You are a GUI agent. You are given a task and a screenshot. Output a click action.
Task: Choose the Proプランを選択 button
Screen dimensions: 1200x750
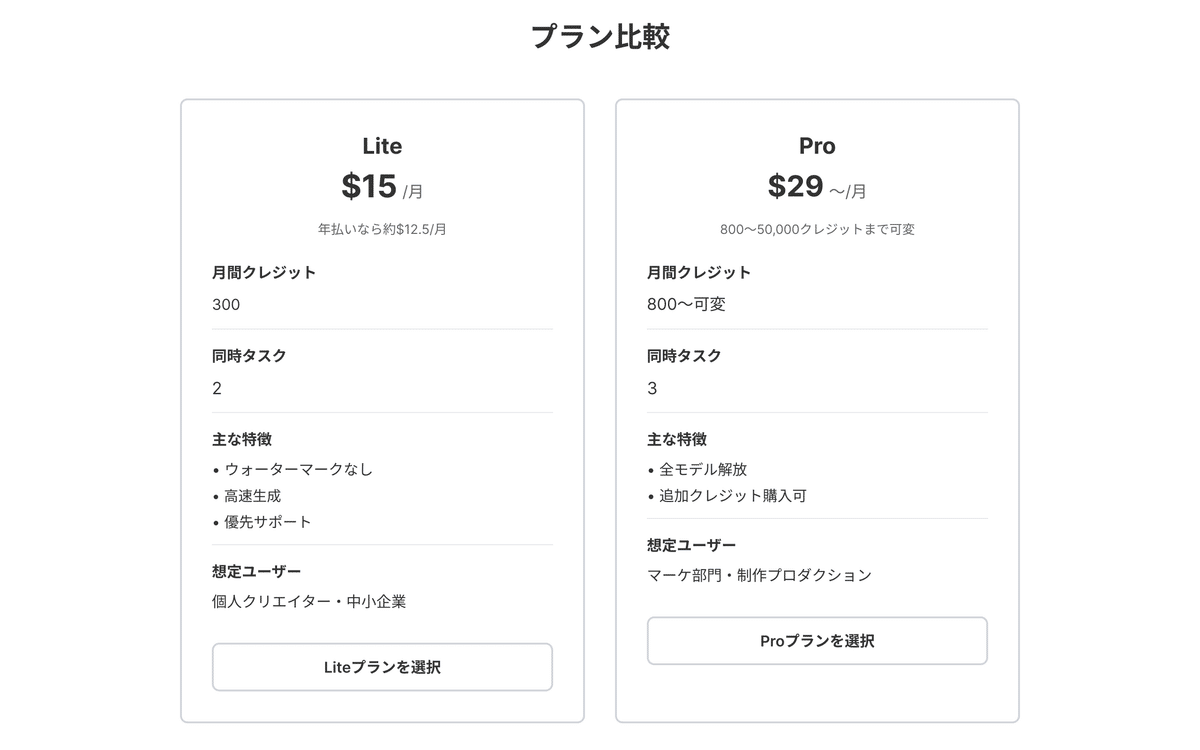point(817,641)
